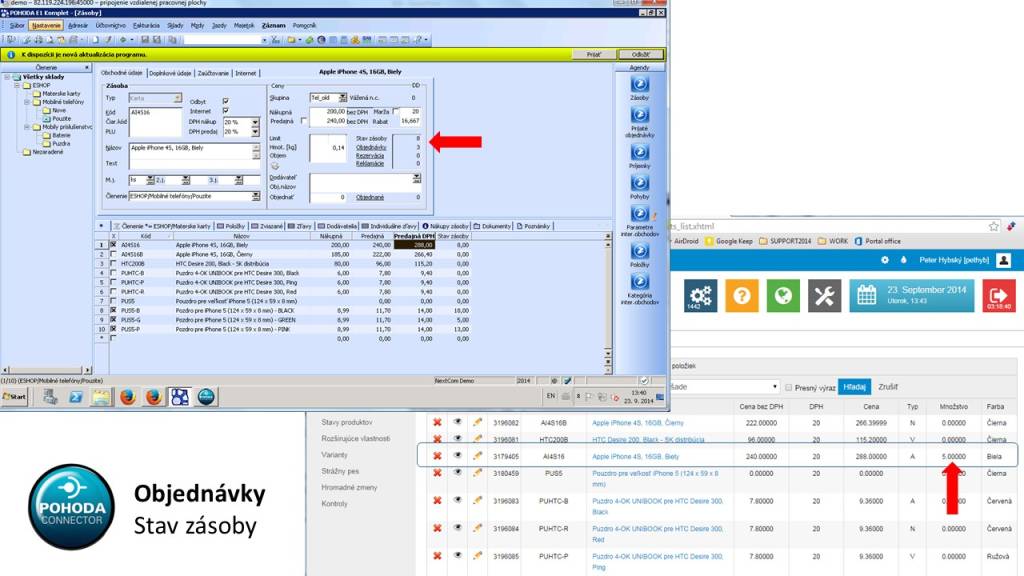Toggle the X checkbox for row AI4S16B
The image size is (1024, 576).
[113, 254]
